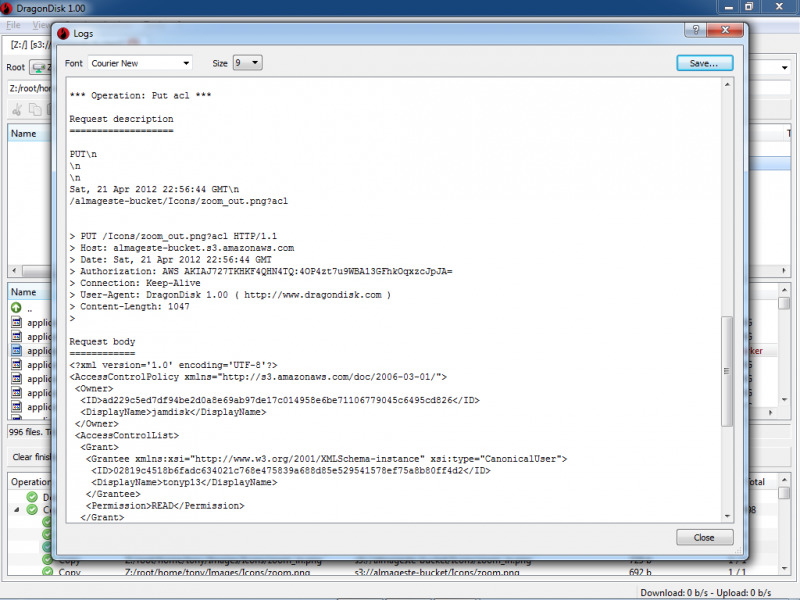
Task: Click the 'Download: 0 b/s - Upload: 0 b/s' status text
Action: 706,592
